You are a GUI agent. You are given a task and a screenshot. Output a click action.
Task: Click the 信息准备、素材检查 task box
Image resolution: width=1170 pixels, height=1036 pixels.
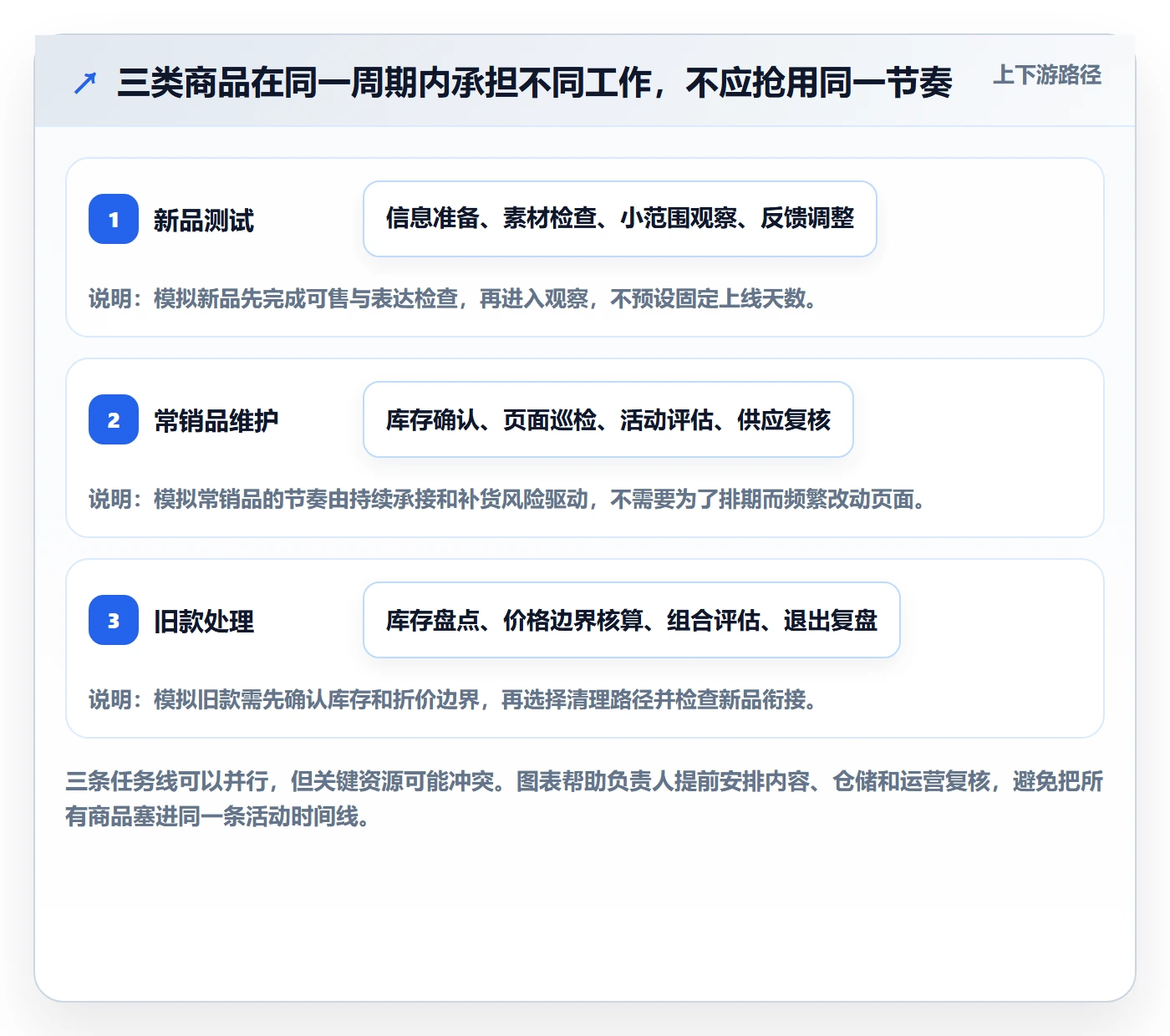point(620,219)
